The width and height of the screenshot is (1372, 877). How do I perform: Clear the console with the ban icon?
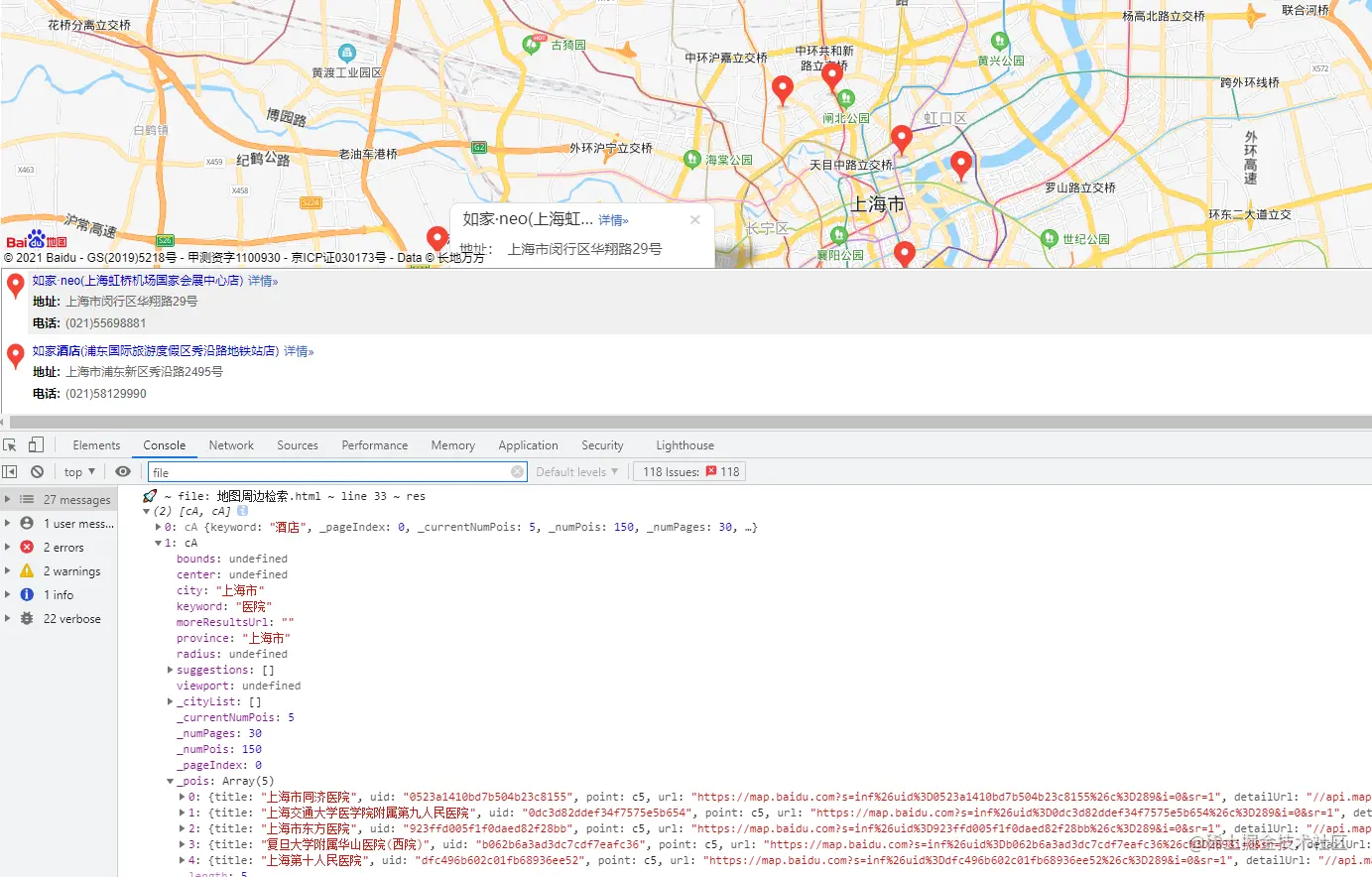point(37,472)
